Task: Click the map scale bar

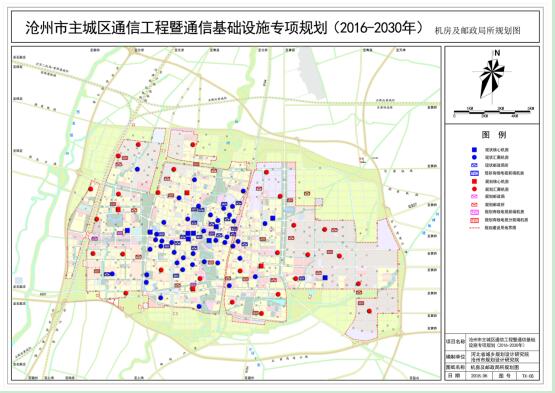Action: (493, 112)
